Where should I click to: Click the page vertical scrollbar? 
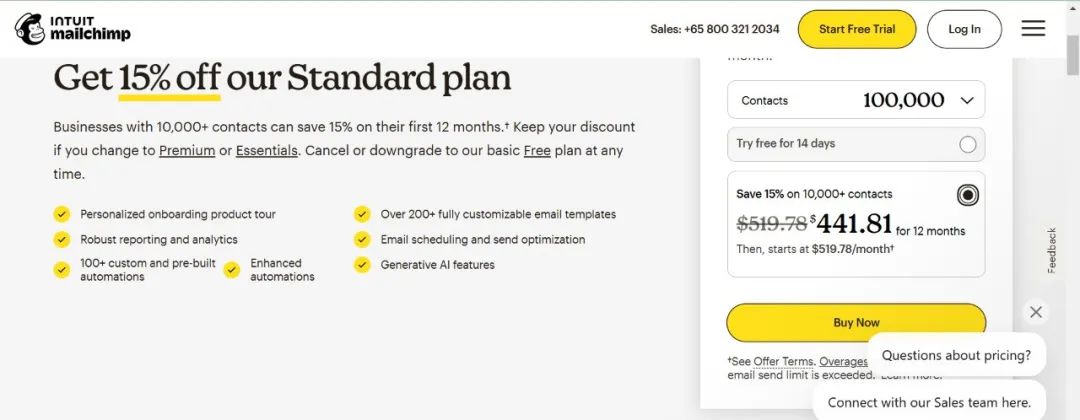coord(1072,200)
